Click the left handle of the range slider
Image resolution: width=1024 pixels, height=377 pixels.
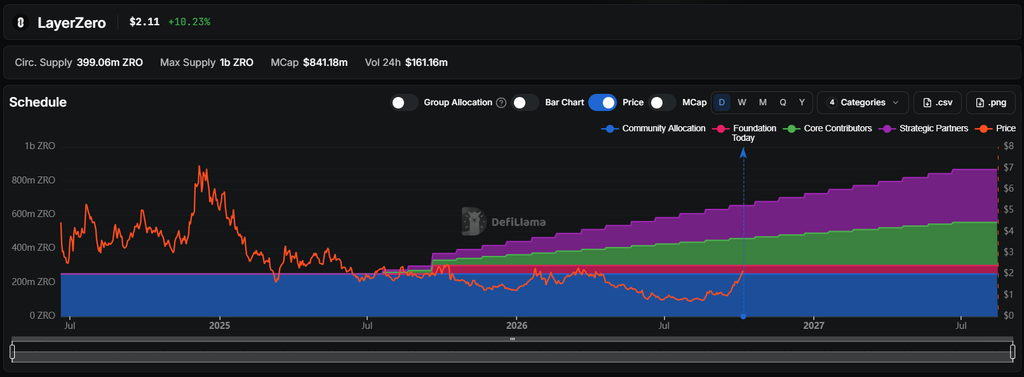coord(12,352)
